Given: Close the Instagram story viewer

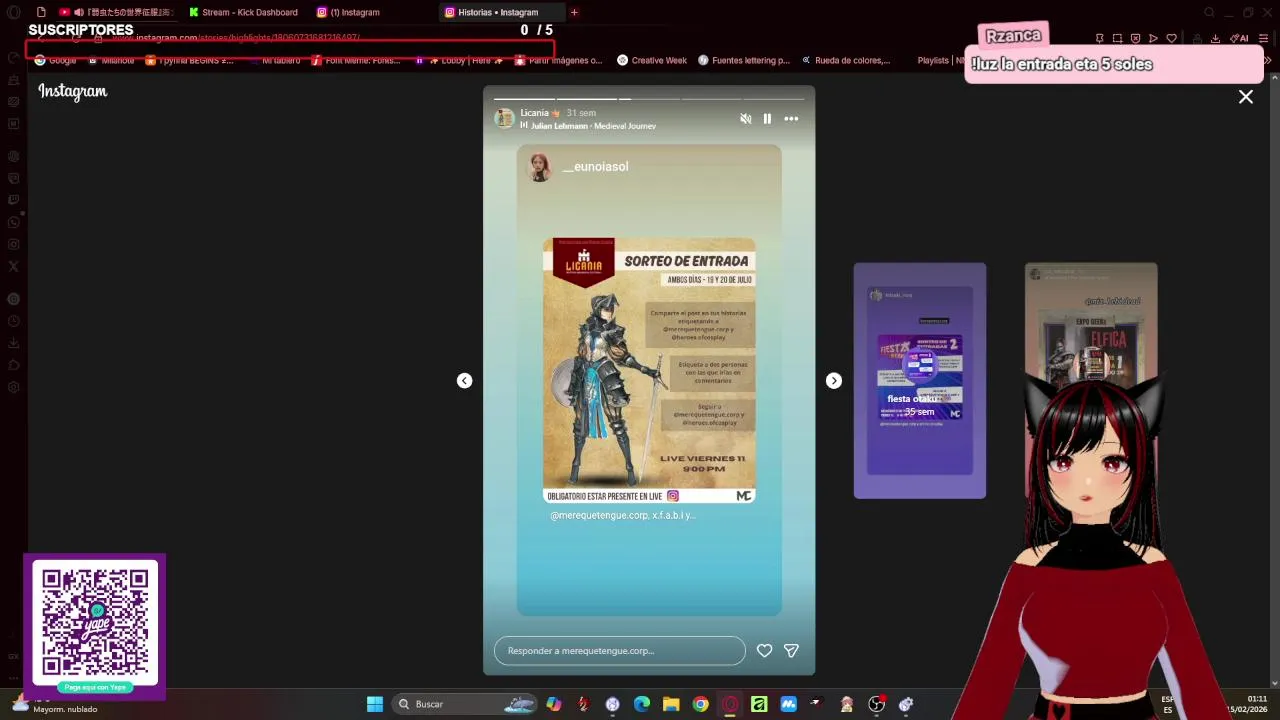Looking at the screenshot, I should pyautogui.click(x=1246, y=97).
